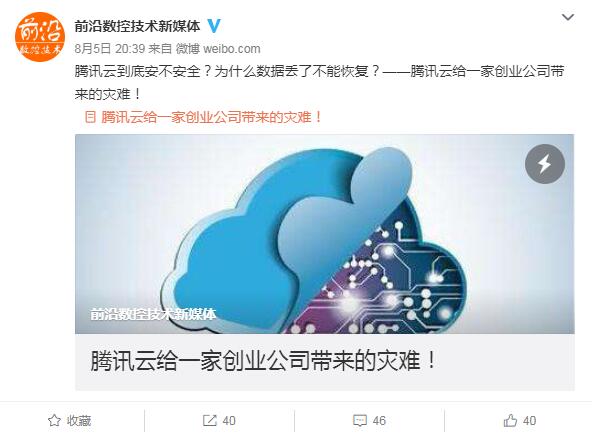Open the 前沿数控技术新媒体 account name
This screenshot has width=592, height=434.
point(137,26)
